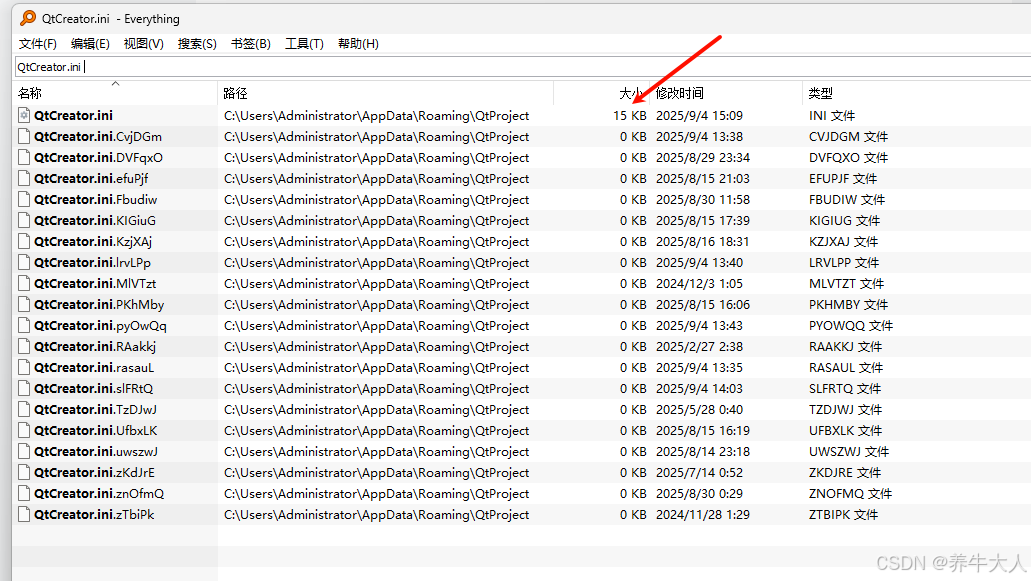Sort results by the 名称 column header

(115, 93)
